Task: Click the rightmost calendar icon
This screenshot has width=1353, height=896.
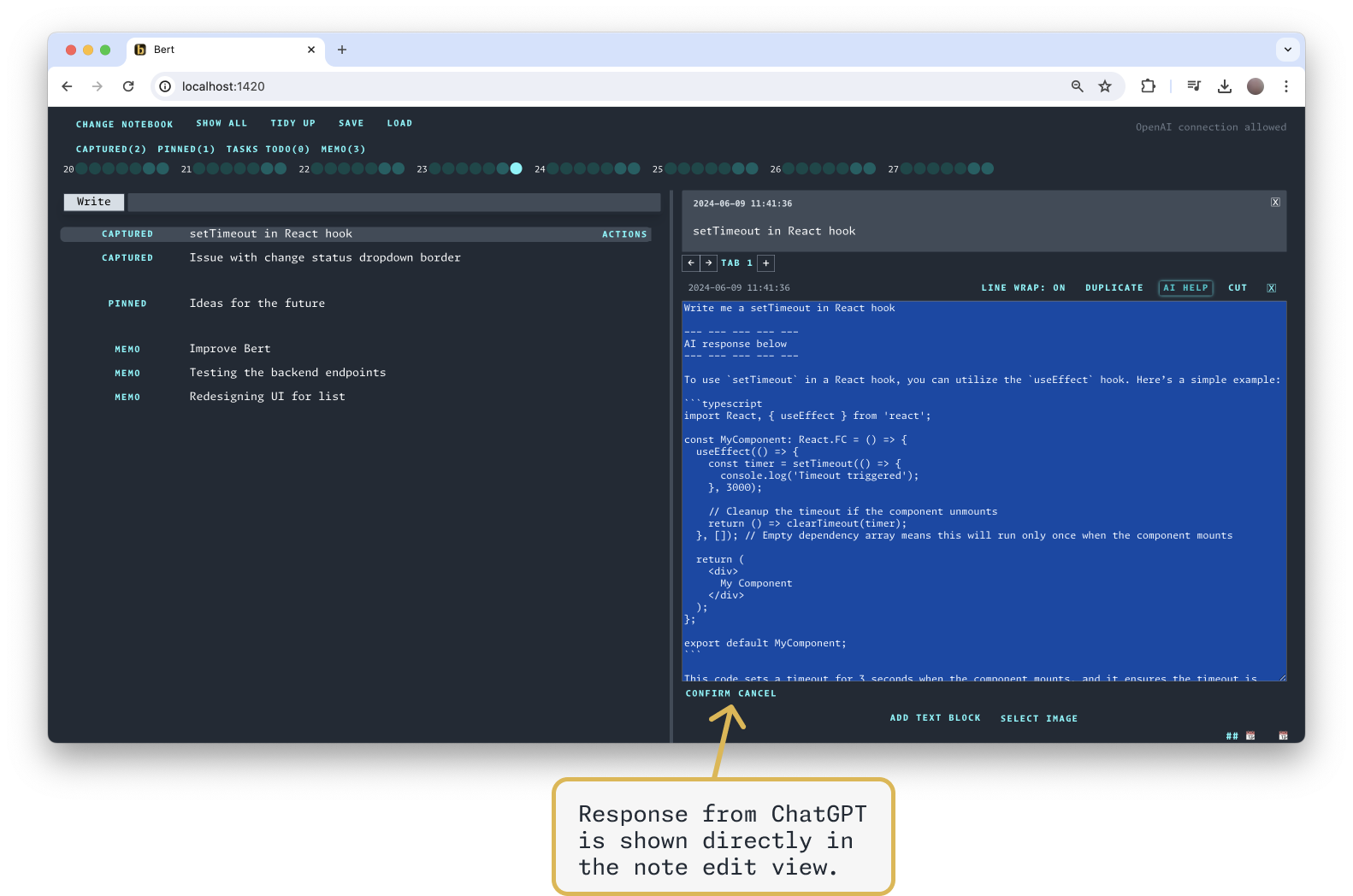Action: click(x=1283, y=735)
